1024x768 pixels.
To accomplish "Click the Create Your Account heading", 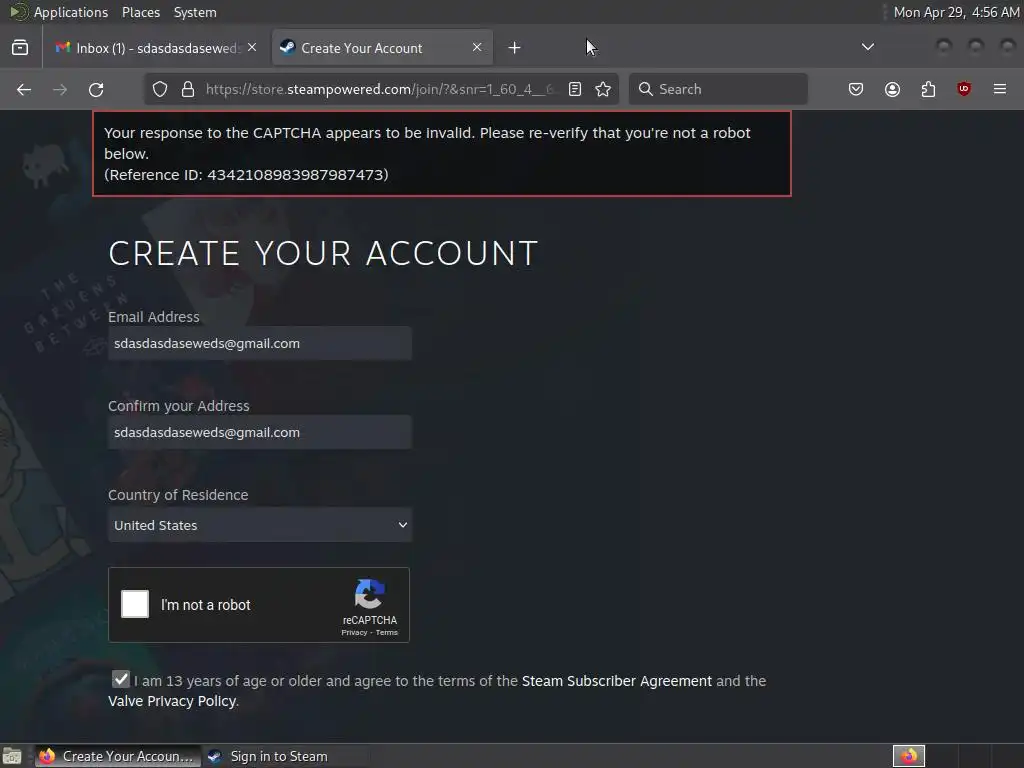I will 323,253.
